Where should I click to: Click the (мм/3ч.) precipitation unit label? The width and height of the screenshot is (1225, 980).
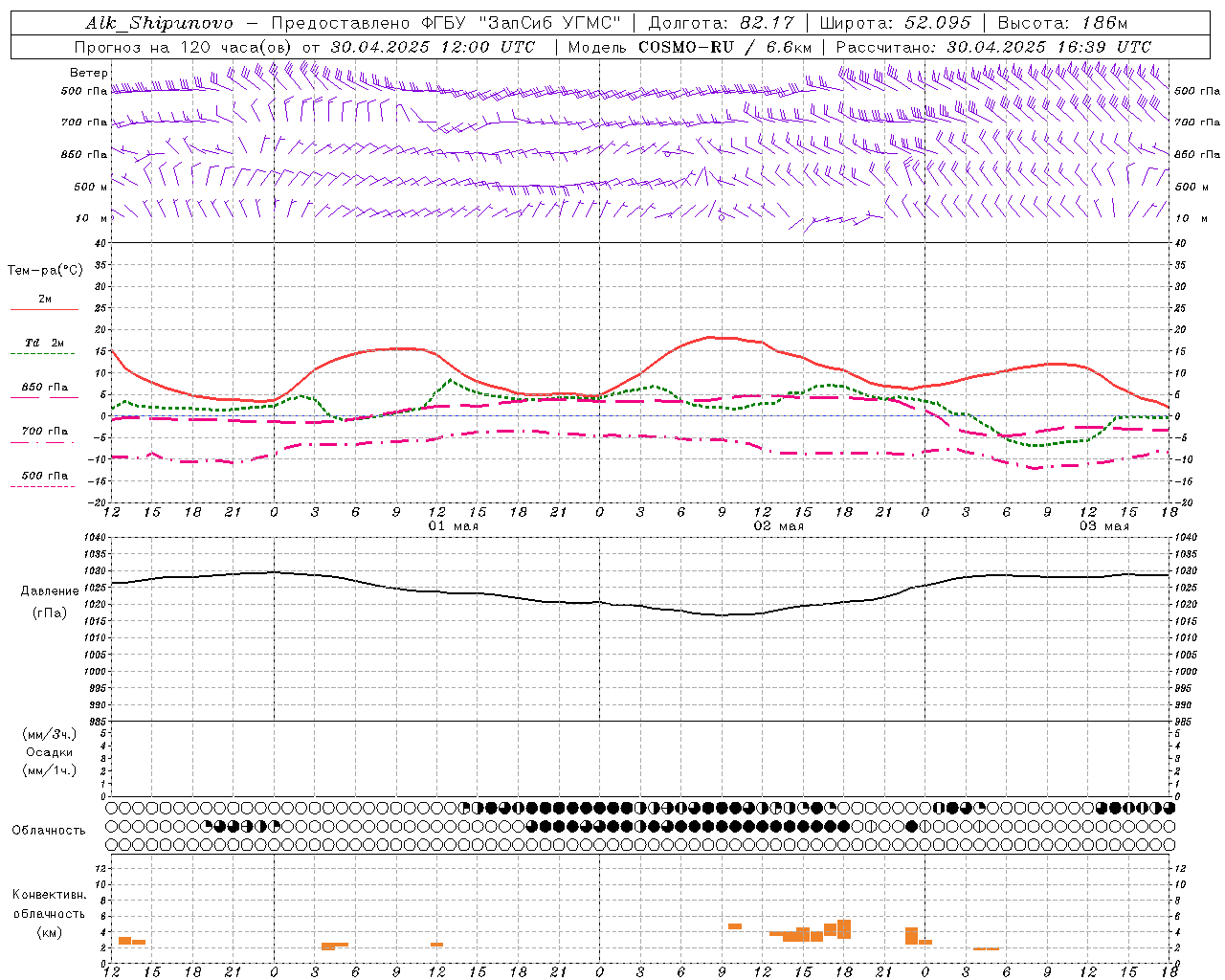(x=50, y=735)
